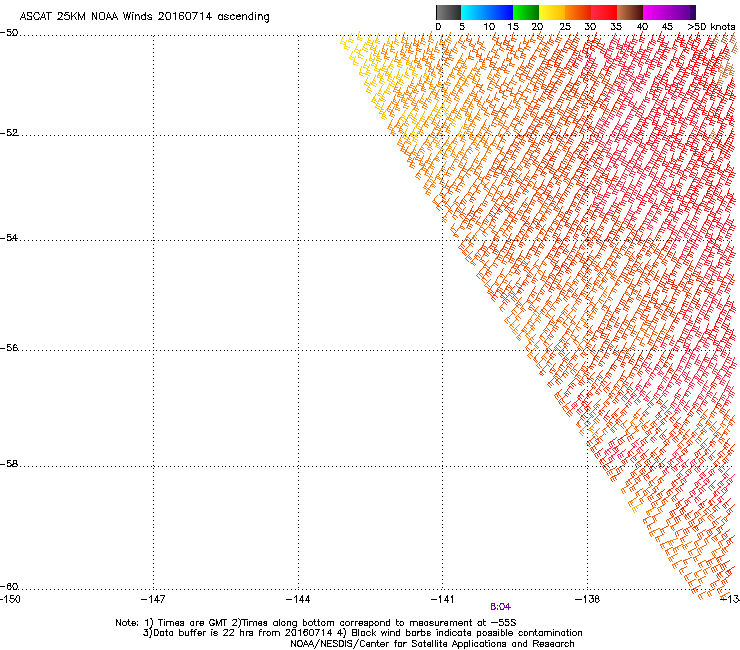Click the '-144' longitude axis label
740x650 pixels.
(298, 599)
